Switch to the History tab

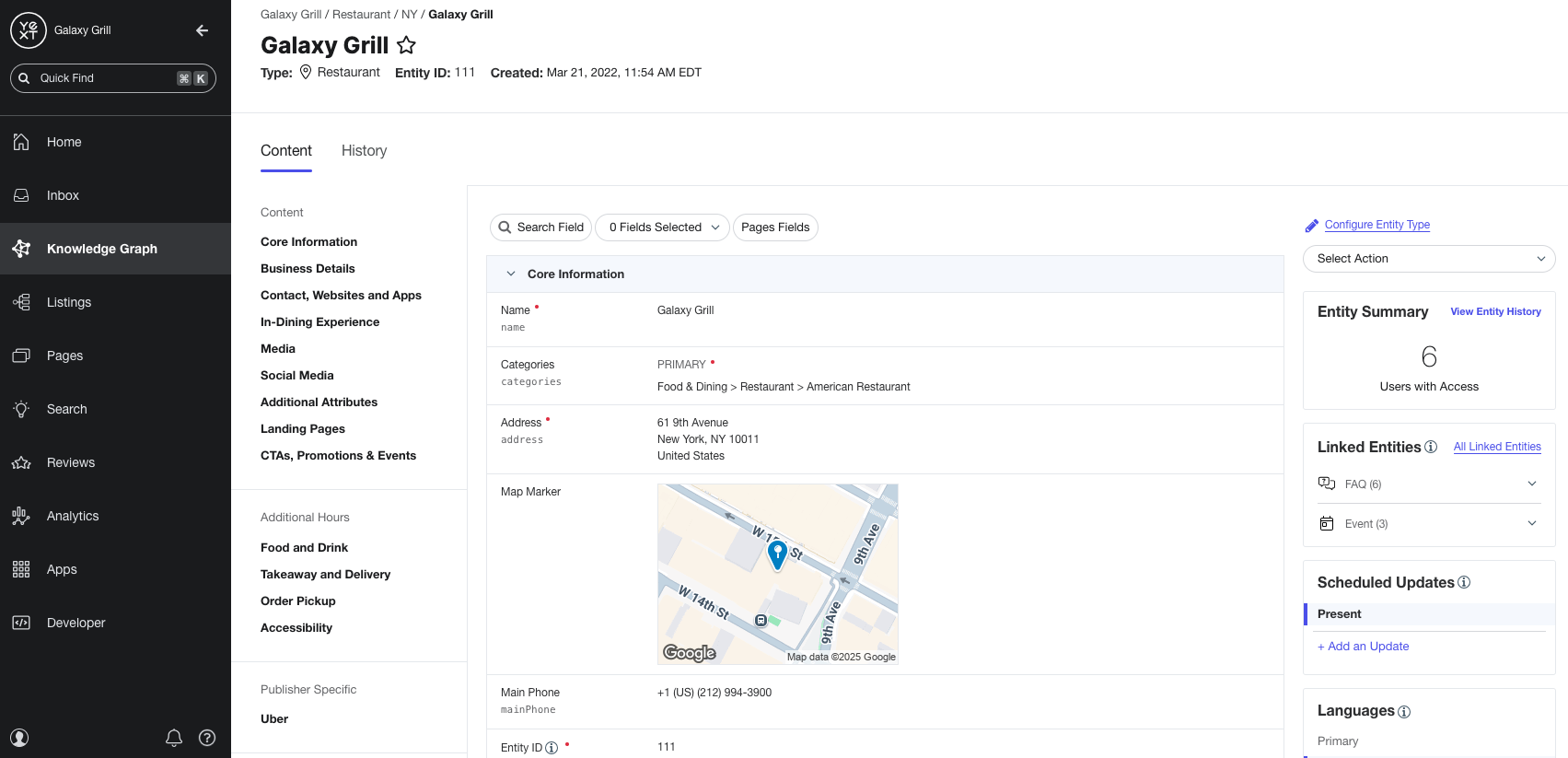[x=364, y=151]
